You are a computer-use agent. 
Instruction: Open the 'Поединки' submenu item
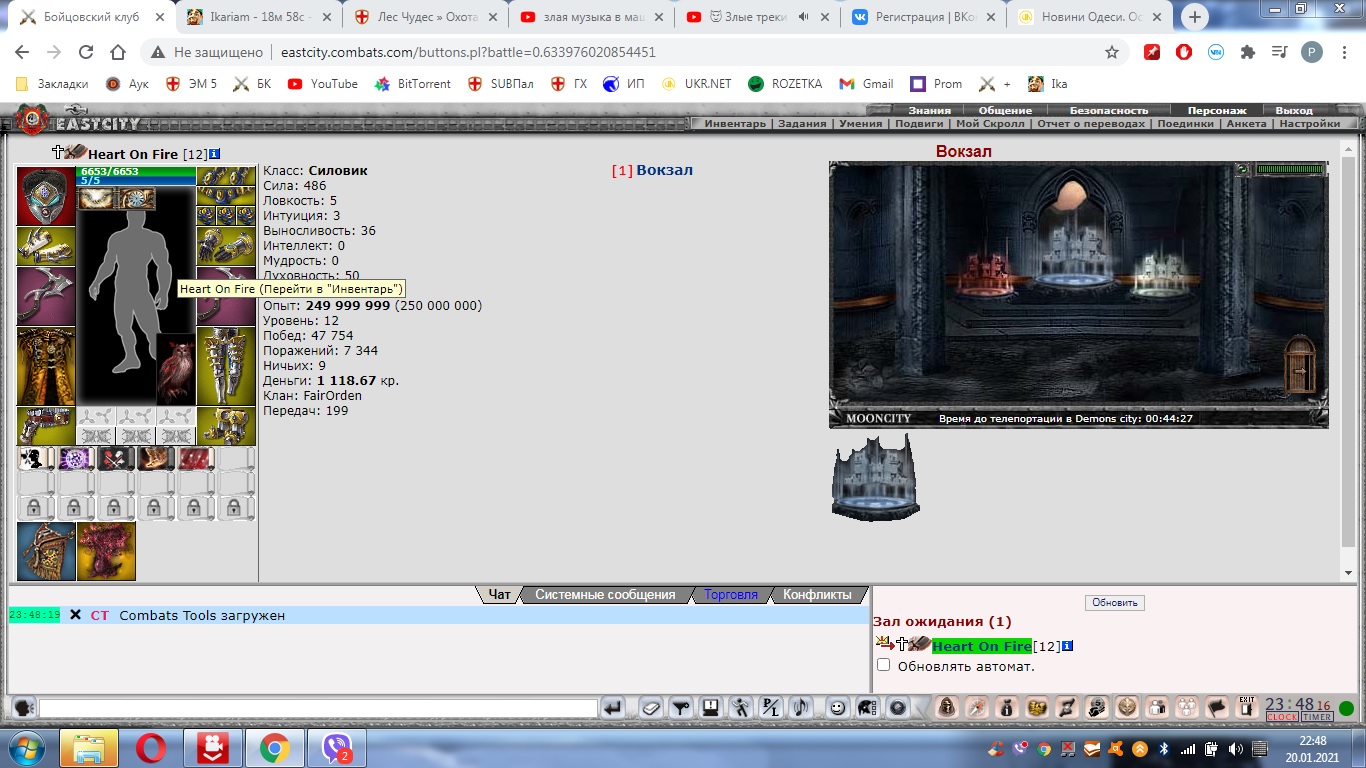pyautogui.click(x=1186, y=124)
